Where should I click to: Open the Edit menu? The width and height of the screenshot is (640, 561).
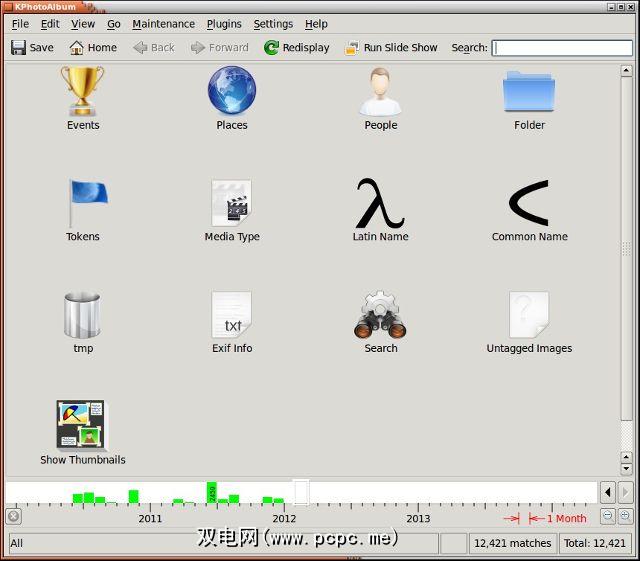click(50, 24)
